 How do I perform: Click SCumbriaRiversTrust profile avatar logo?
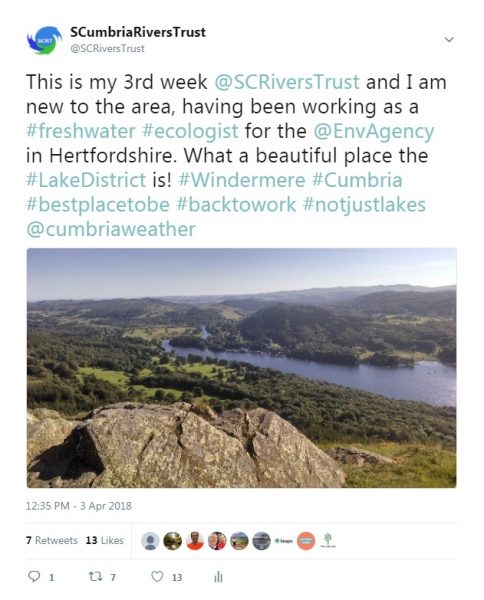pos(44,40)
